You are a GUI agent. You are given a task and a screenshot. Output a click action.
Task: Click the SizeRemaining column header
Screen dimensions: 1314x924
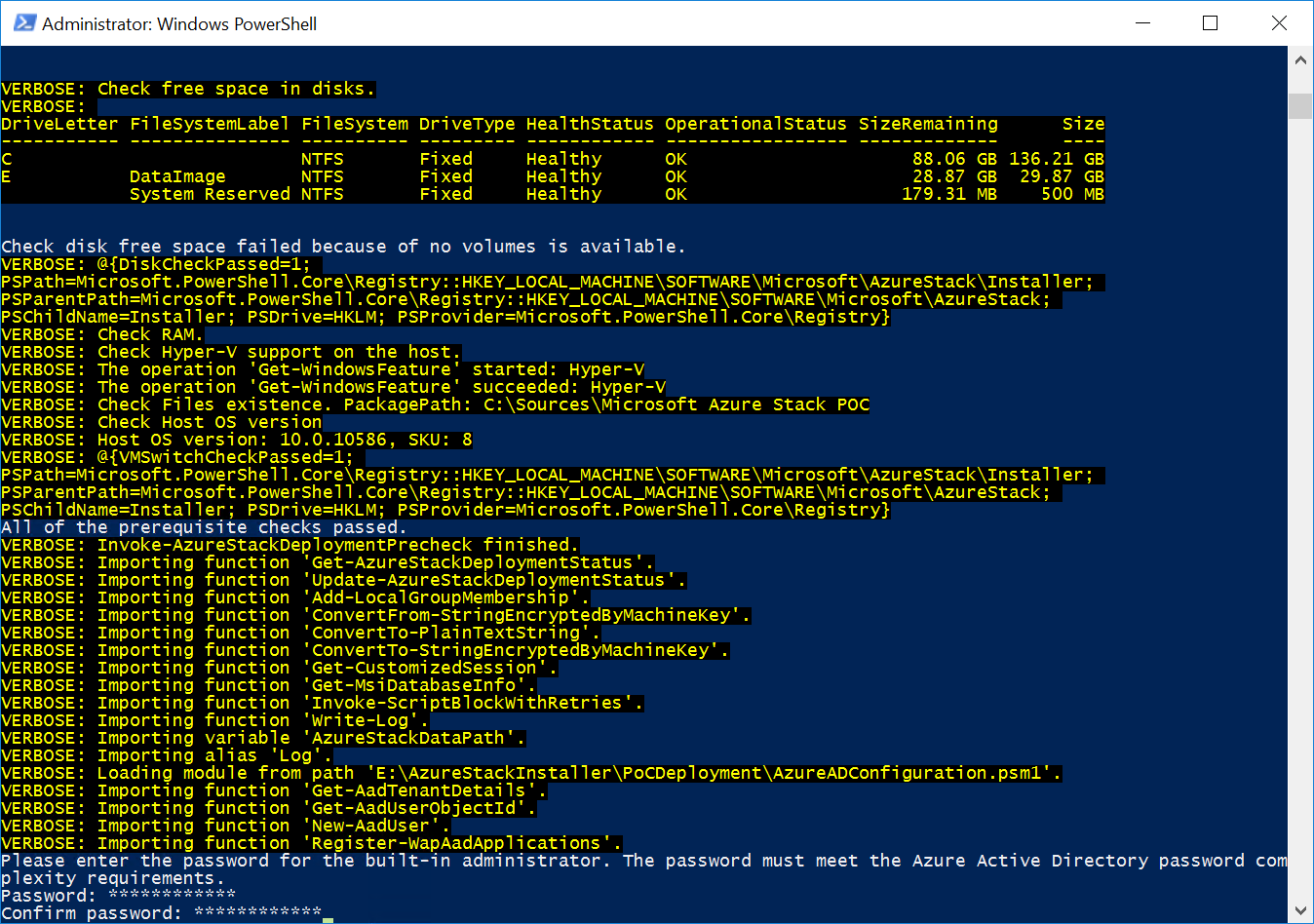(928, 124)
